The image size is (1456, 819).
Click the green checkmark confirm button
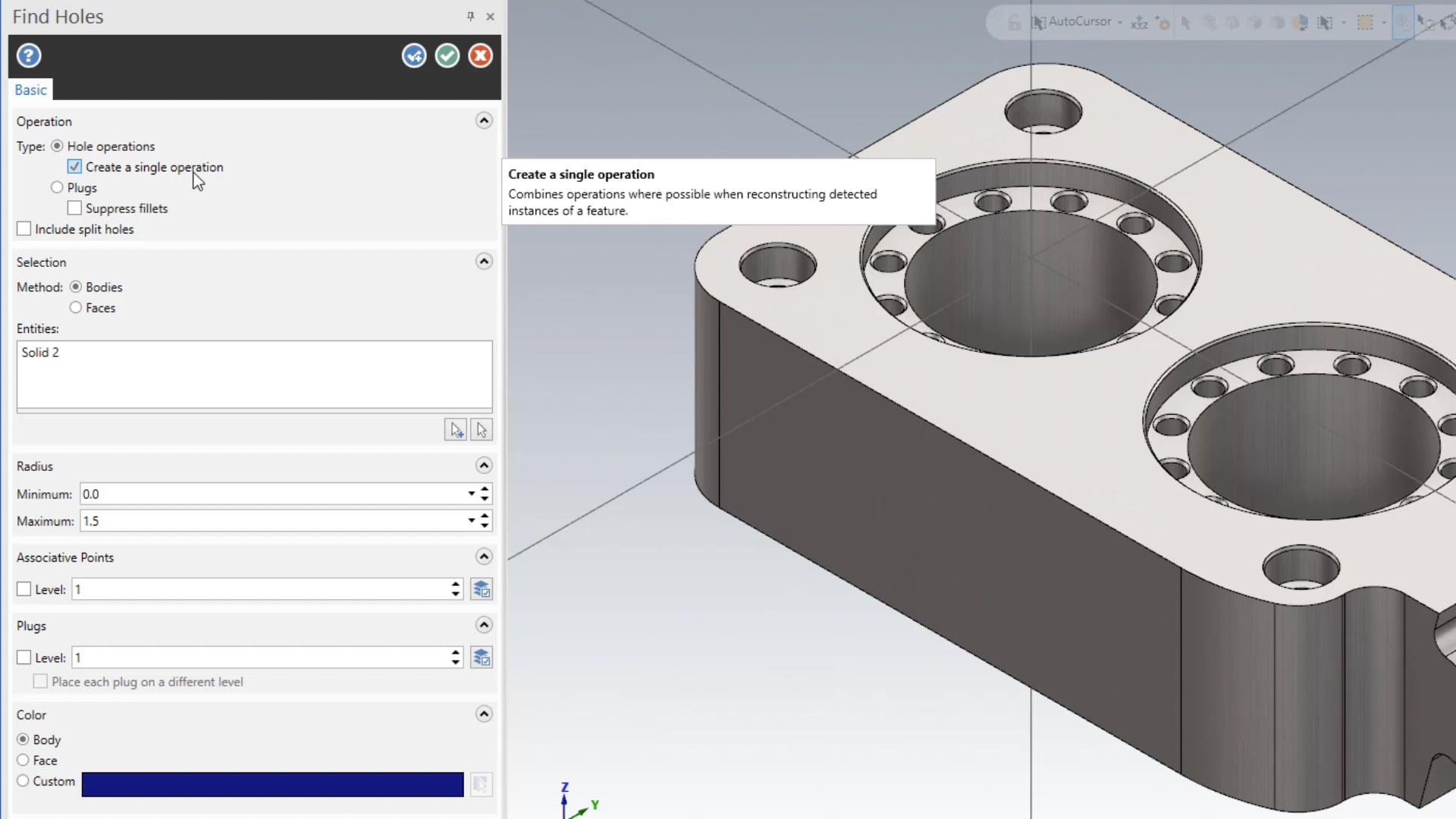tap(446, 55)
